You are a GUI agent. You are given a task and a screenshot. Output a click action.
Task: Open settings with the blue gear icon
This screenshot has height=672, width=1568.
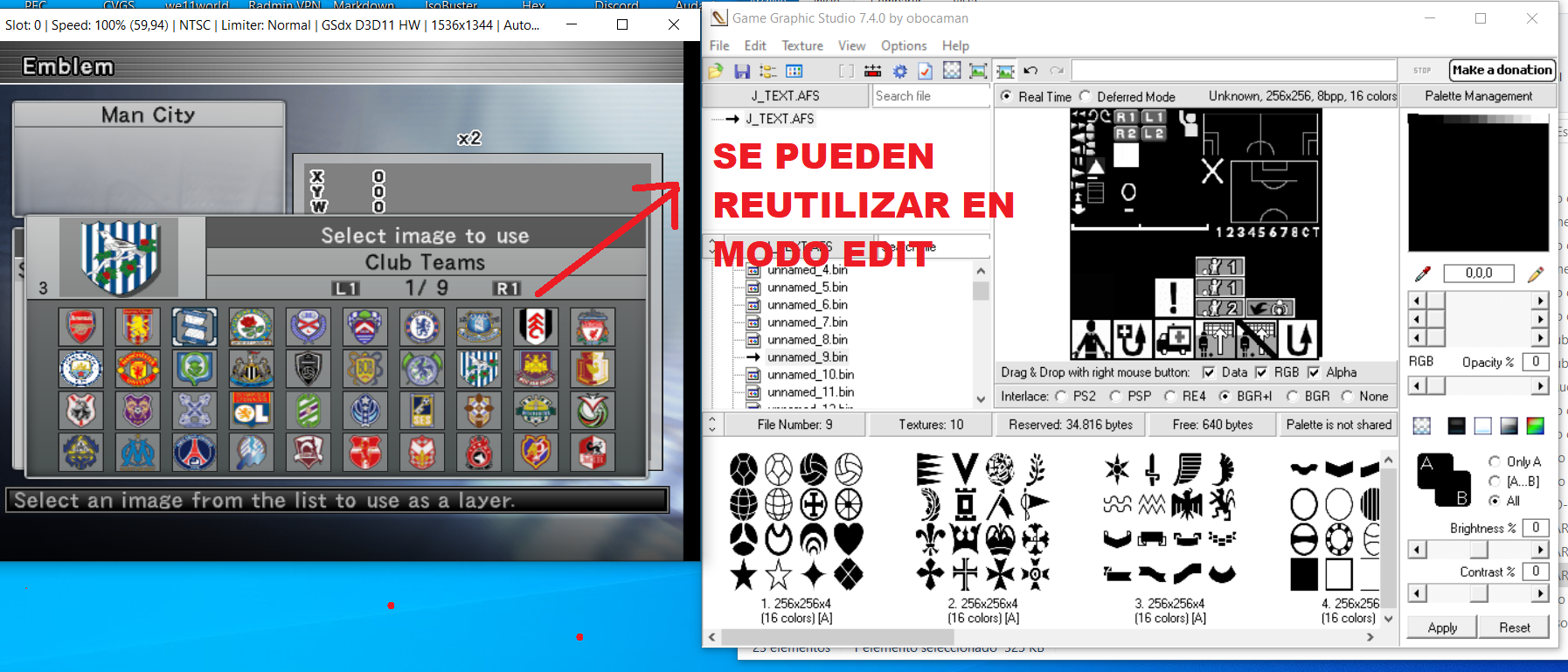coord(899,71)
